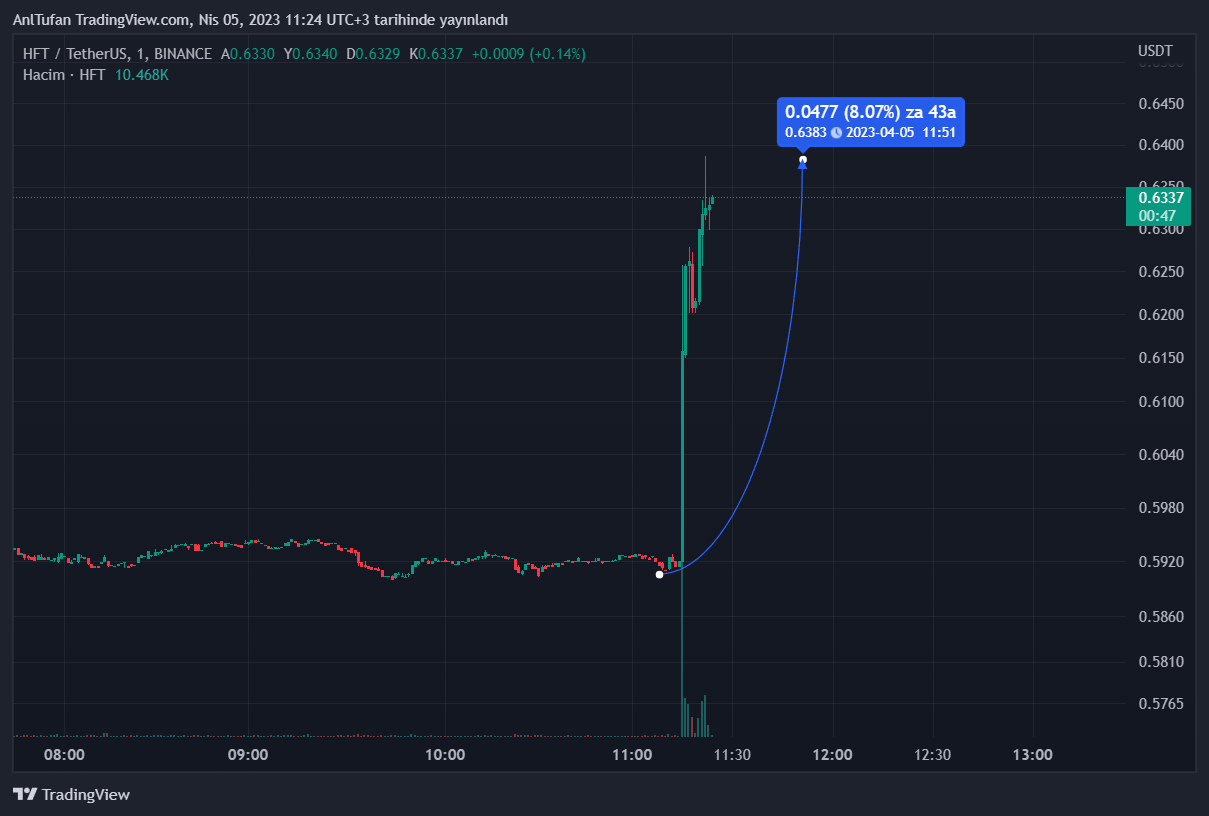This screenshot has height=816, width=1209.
Task: Open the HFT / TetherUS symbol legend
Action: point(117,54)
